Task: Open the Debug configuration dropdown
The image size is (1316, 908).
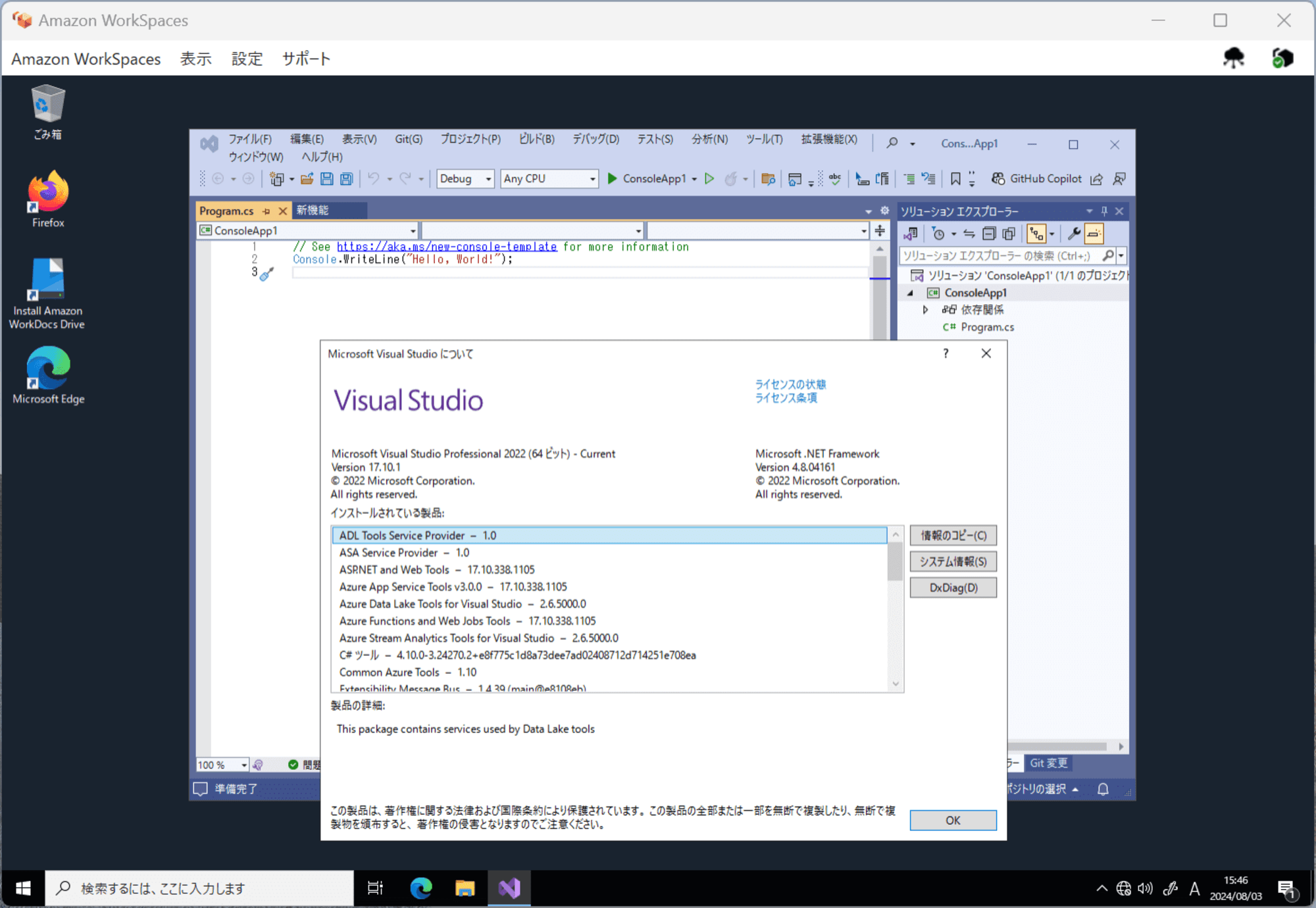Action: coord(465,179)
